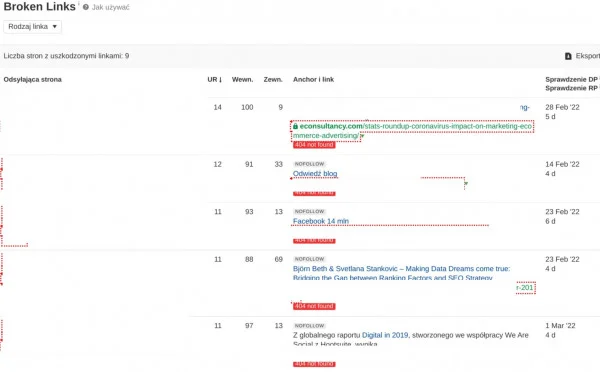Click the Odwiedź blog anchor link
This screenshot has height=372, width=600.
[x=315, y=174]
